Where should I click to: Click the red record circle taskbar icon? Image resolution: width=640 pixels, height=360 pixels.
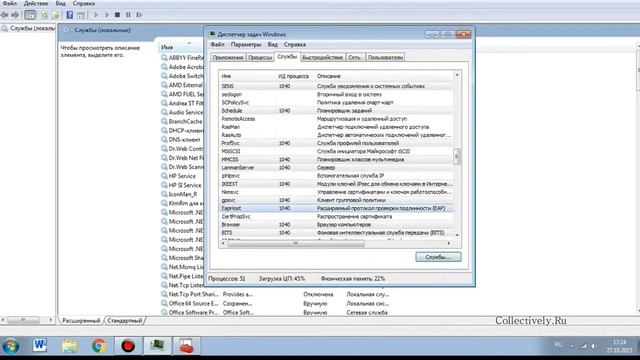pos(128,346)
